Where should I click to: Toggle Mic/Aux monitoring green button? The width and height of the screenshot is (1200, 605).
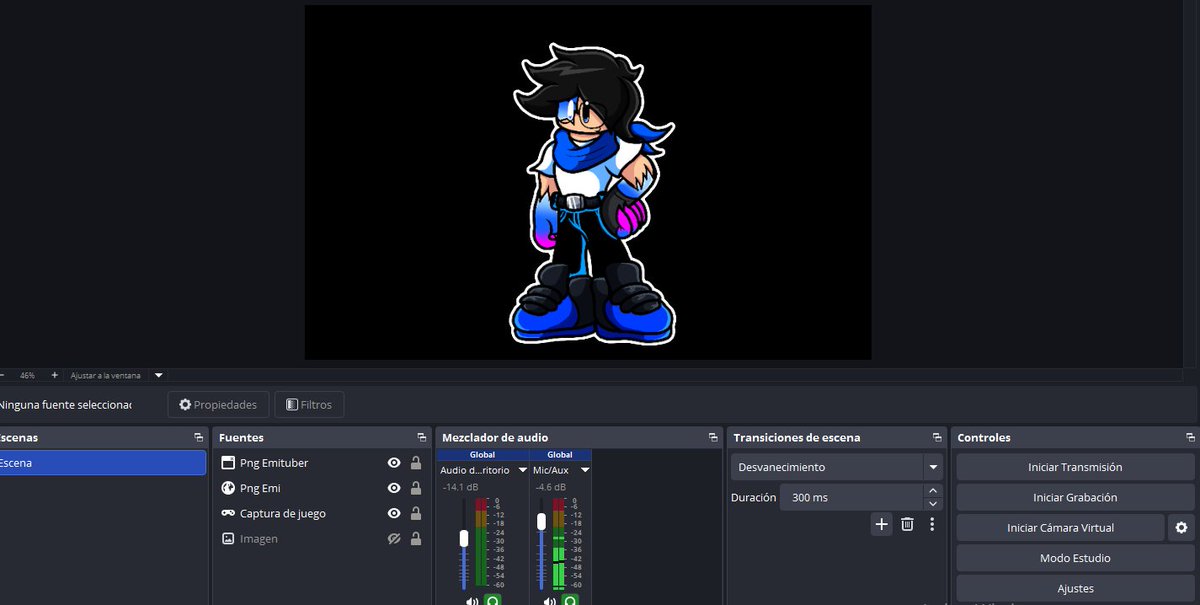pos(570,600)
